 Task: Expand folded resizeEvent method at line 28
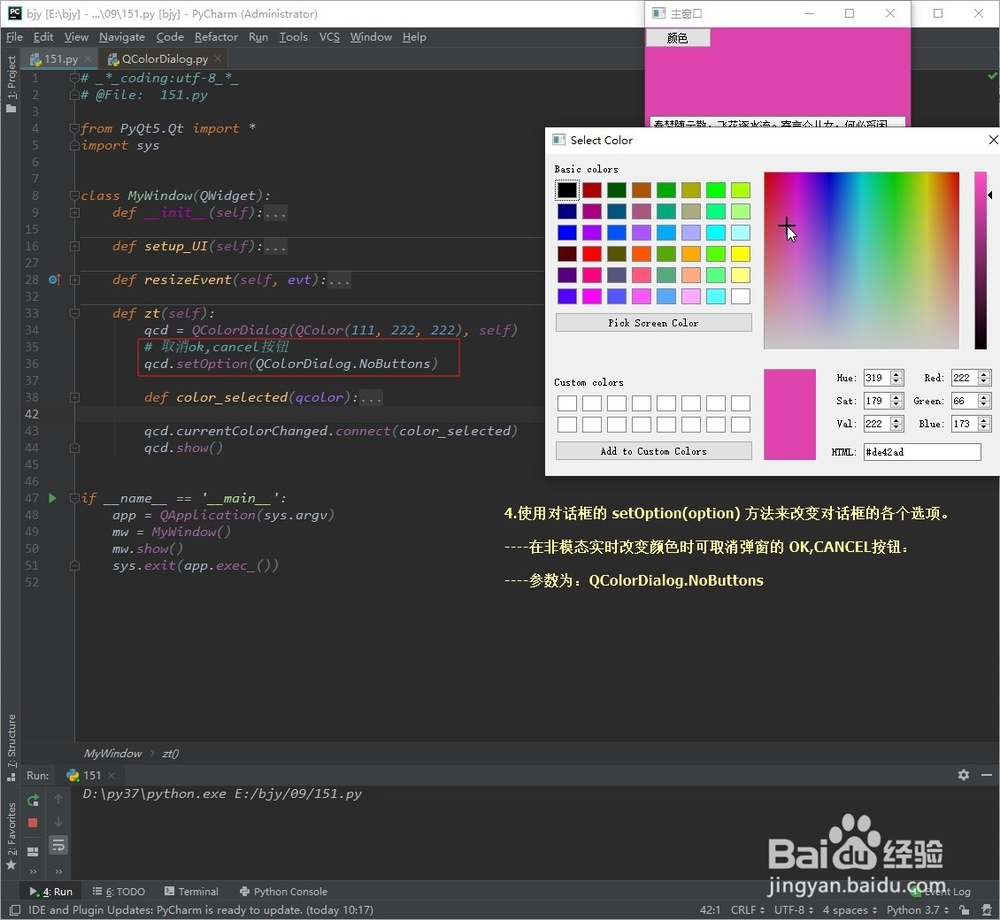point(75,279)
